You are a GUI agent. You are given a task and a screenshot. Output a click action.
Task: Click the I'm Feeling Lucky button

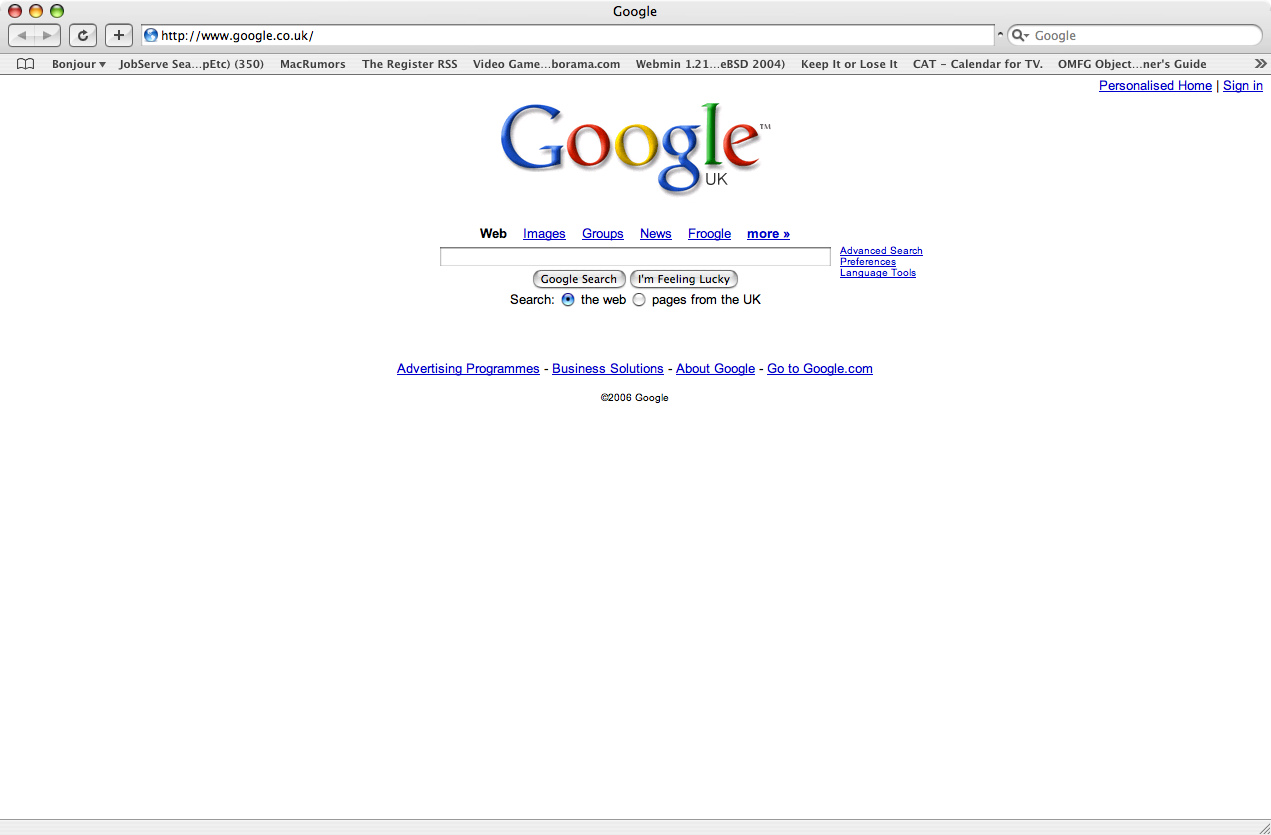click(684, 279)
